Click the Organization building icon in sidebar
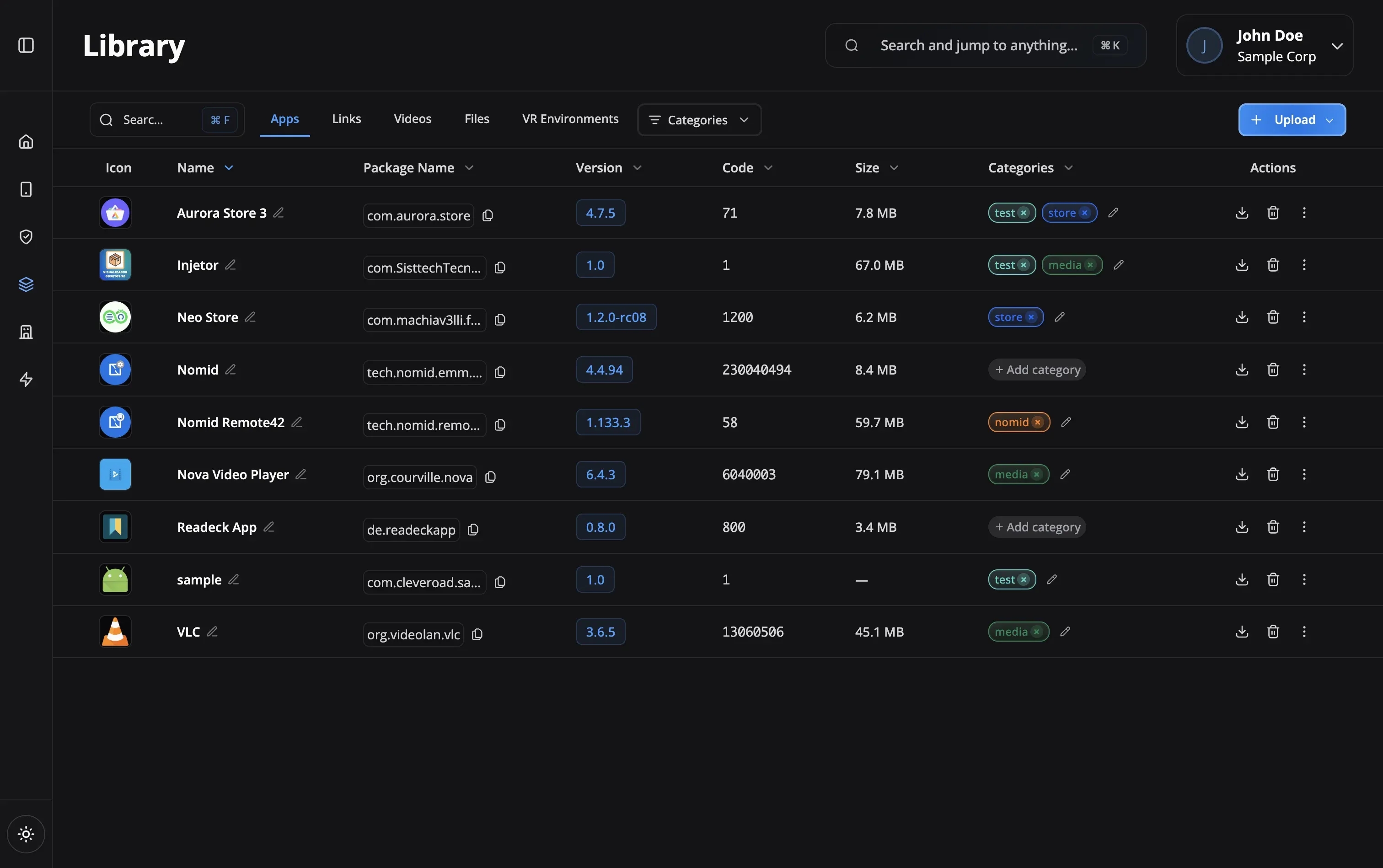The image size is (1383, 868). tap(25, 332)
